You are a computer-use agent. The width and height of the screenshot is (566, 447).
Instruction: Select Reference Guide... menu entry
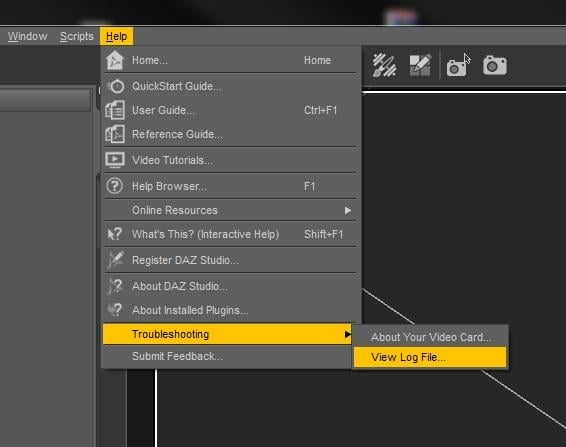[x=230, y=134]
